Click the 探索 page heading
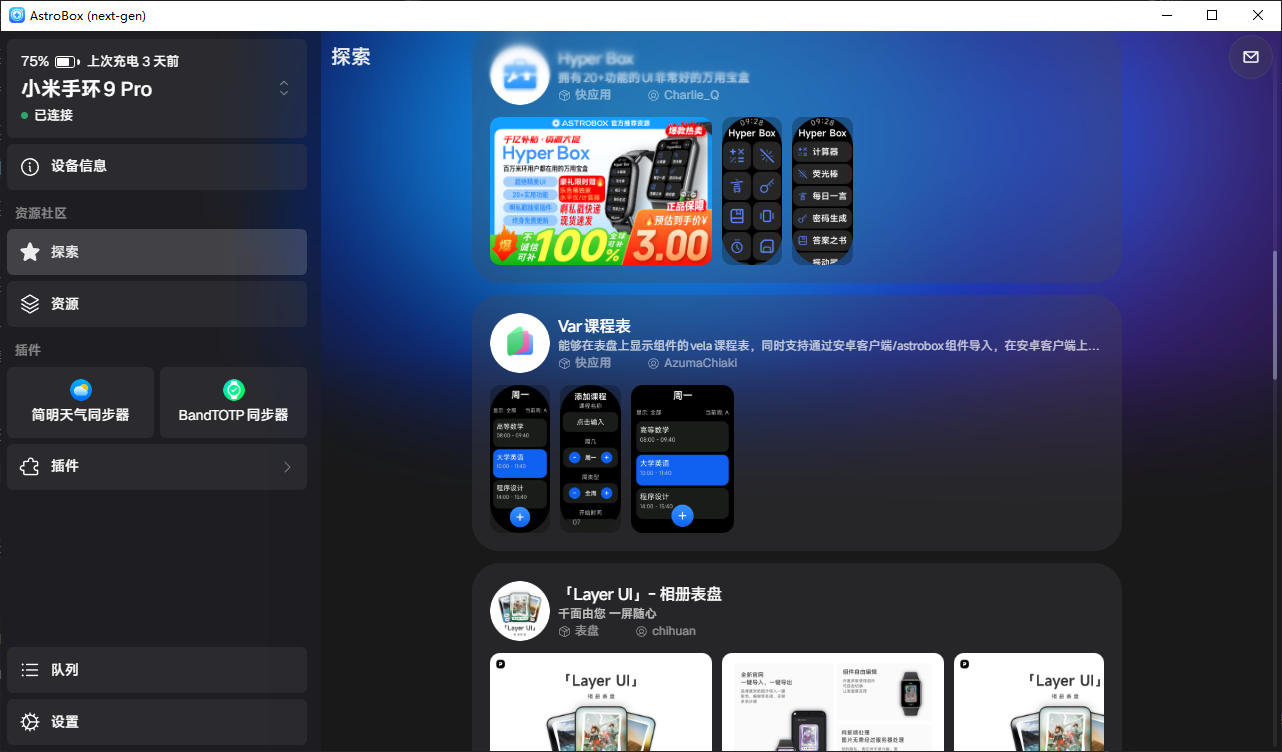 coord(351,57)
